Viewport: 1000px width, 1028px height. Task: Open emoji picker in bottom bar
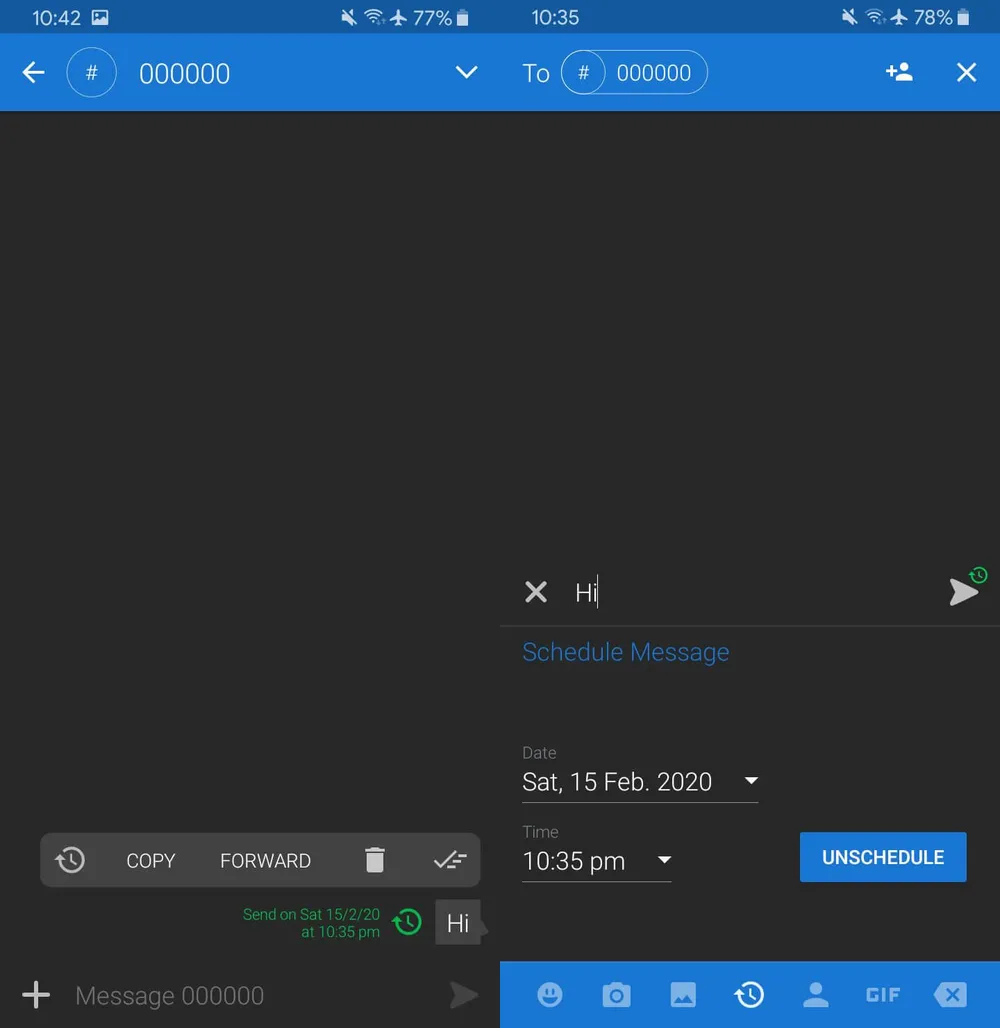click(550, 995)
